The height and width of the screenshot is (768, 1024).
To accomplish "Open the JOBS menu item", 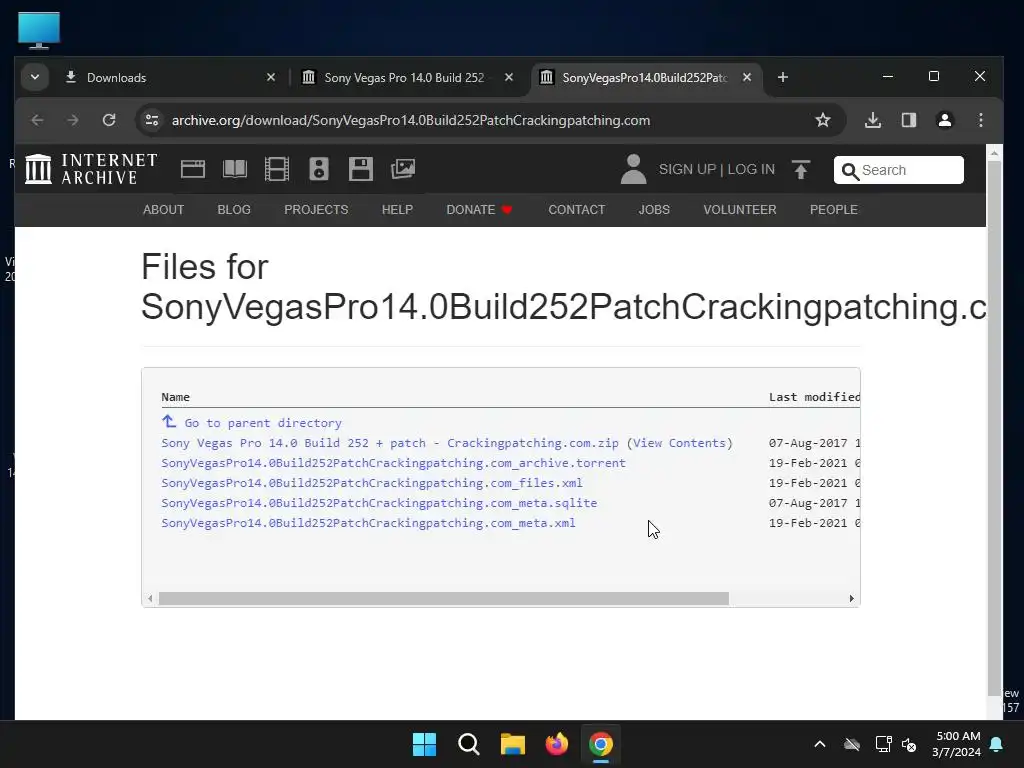I will click(x=654, y=210).
